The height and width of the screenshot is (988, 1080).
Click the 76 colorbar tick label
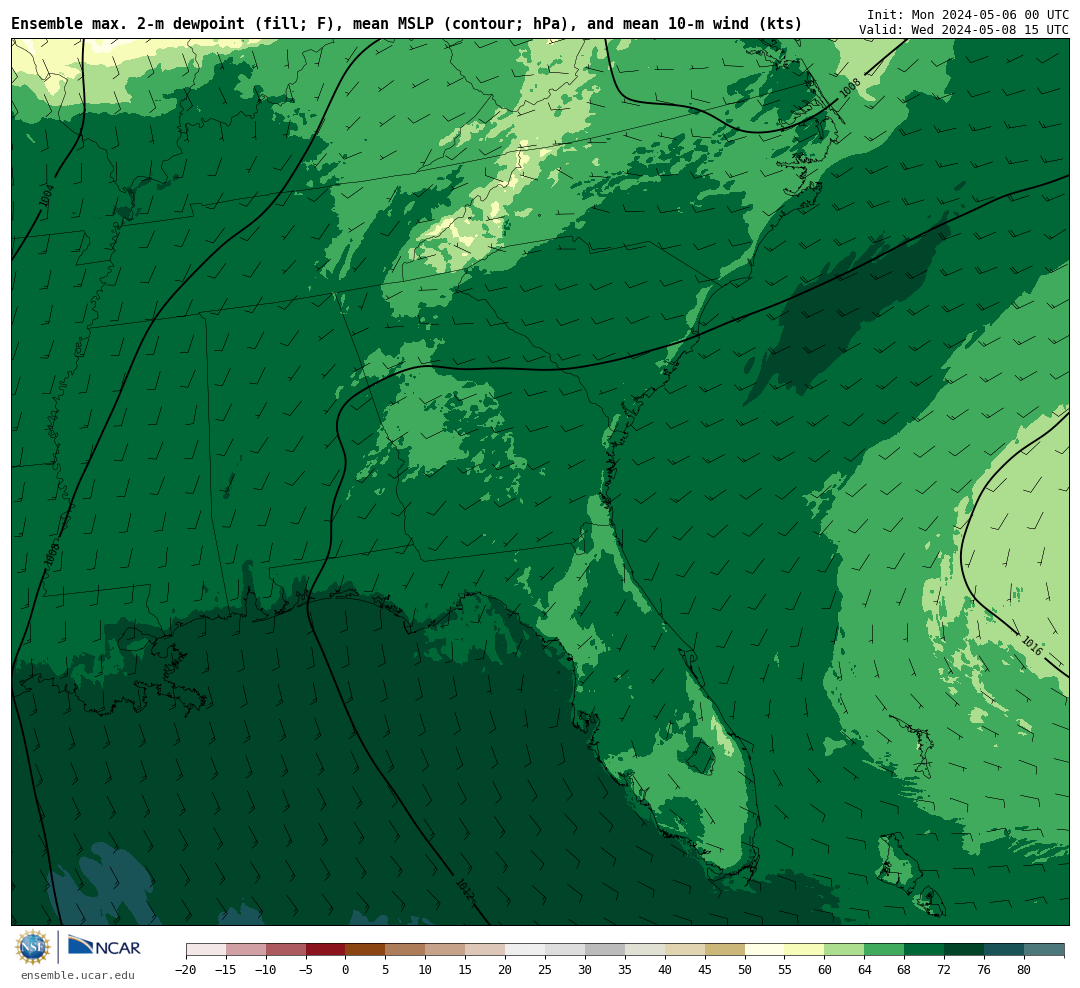tap(985, 970)
